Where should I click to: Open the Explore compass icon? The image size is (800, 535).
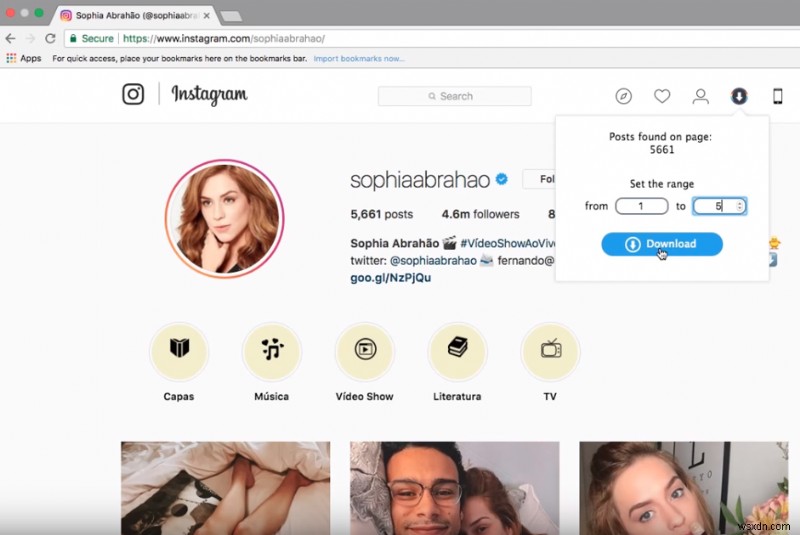(x=623, y=96)
